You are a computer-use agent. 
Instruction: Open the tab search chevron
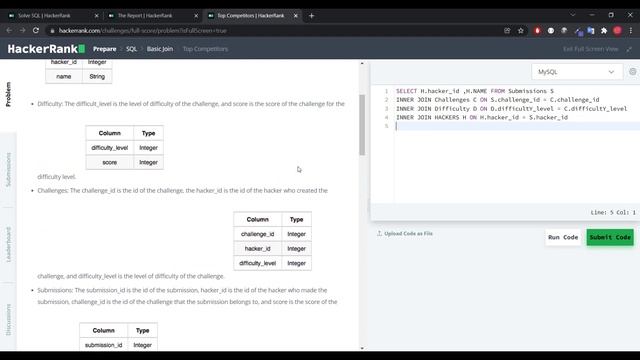click(573, 15)
